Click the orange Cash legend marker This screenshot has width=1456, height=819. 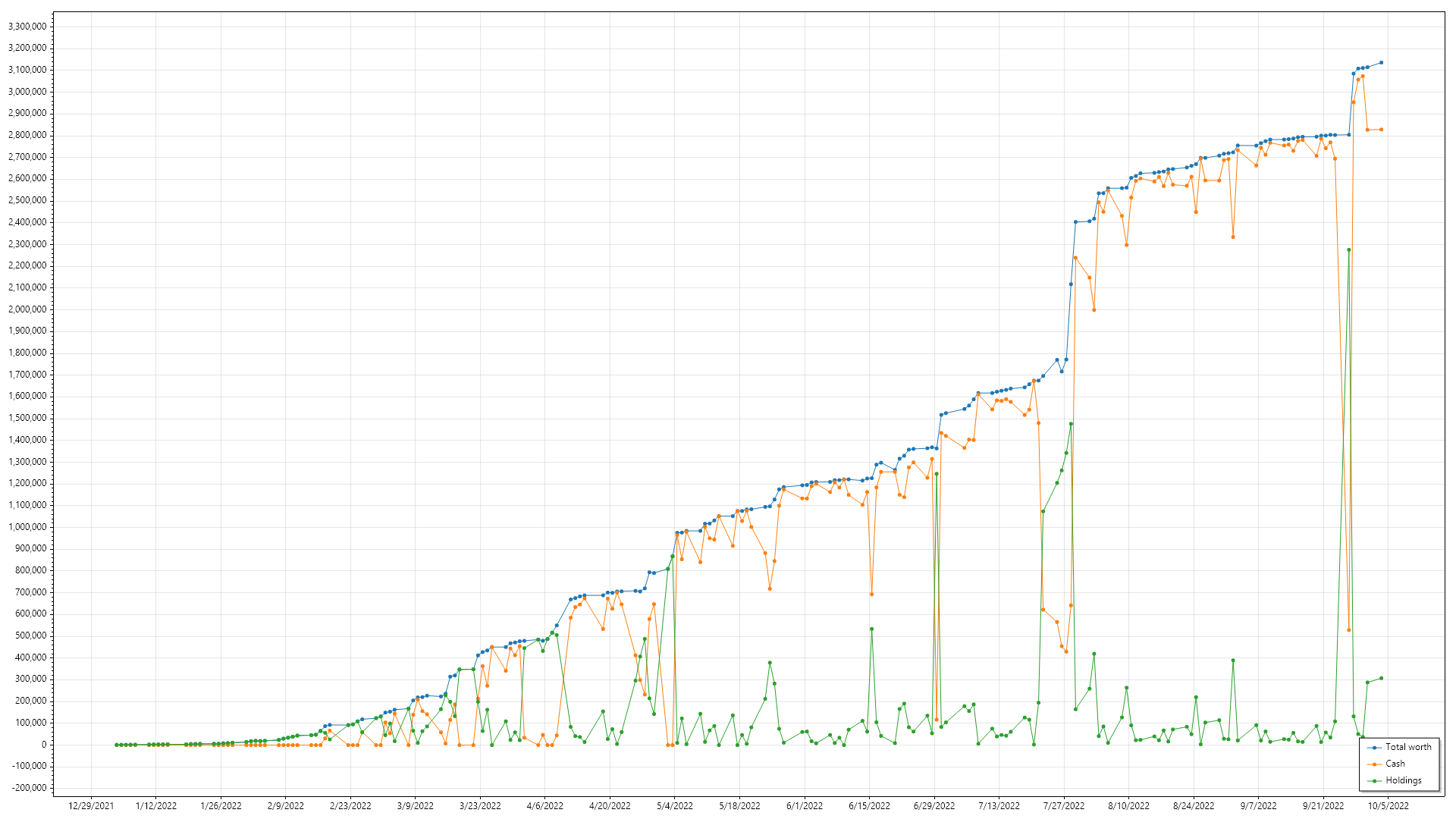pos(1374,764)
